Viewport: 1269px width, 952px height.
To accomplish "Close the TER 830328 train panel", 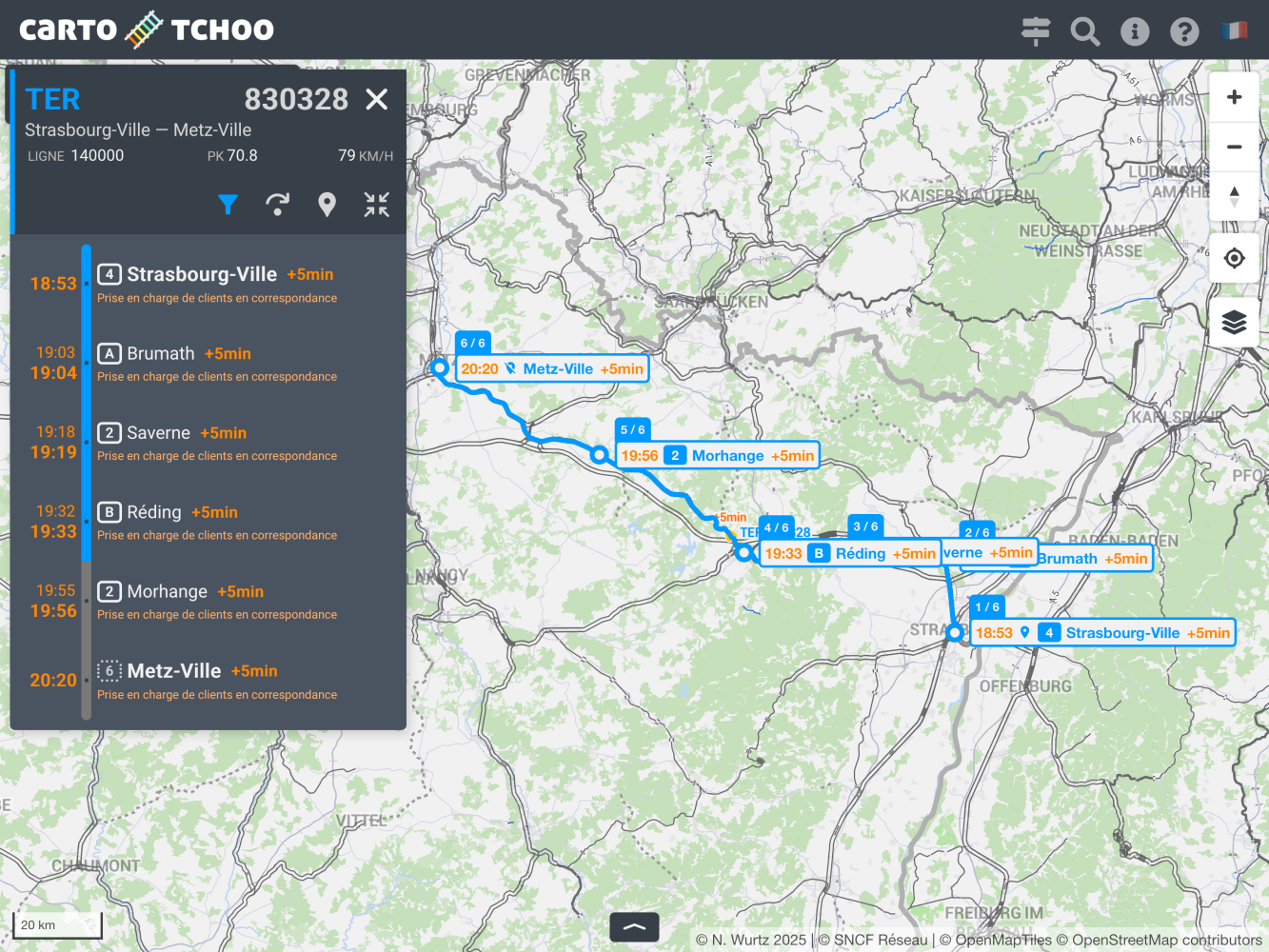I will point(377,99).
